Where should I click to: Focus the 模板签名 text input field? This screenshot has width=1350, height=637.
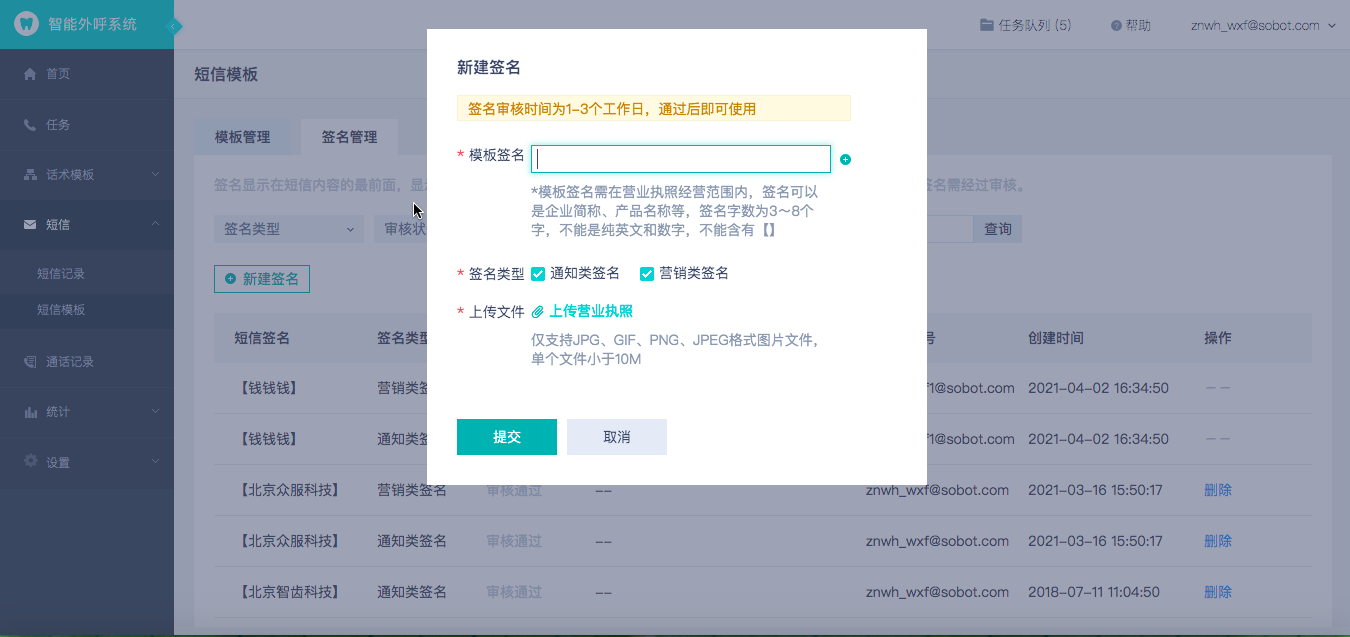click(680, 159)
